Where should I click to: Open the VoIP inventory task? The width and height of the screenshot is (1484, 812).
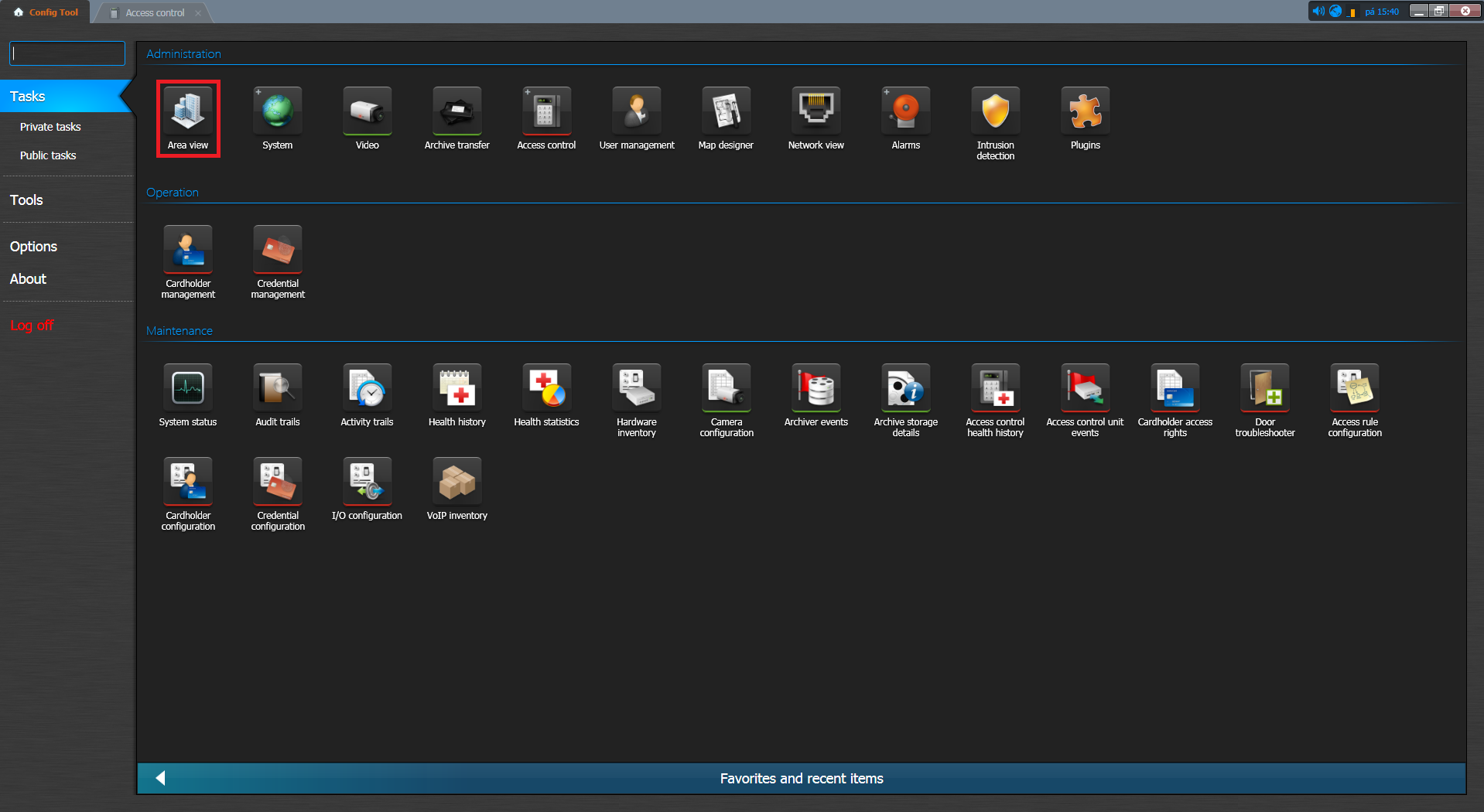click(x=456, y=483)
